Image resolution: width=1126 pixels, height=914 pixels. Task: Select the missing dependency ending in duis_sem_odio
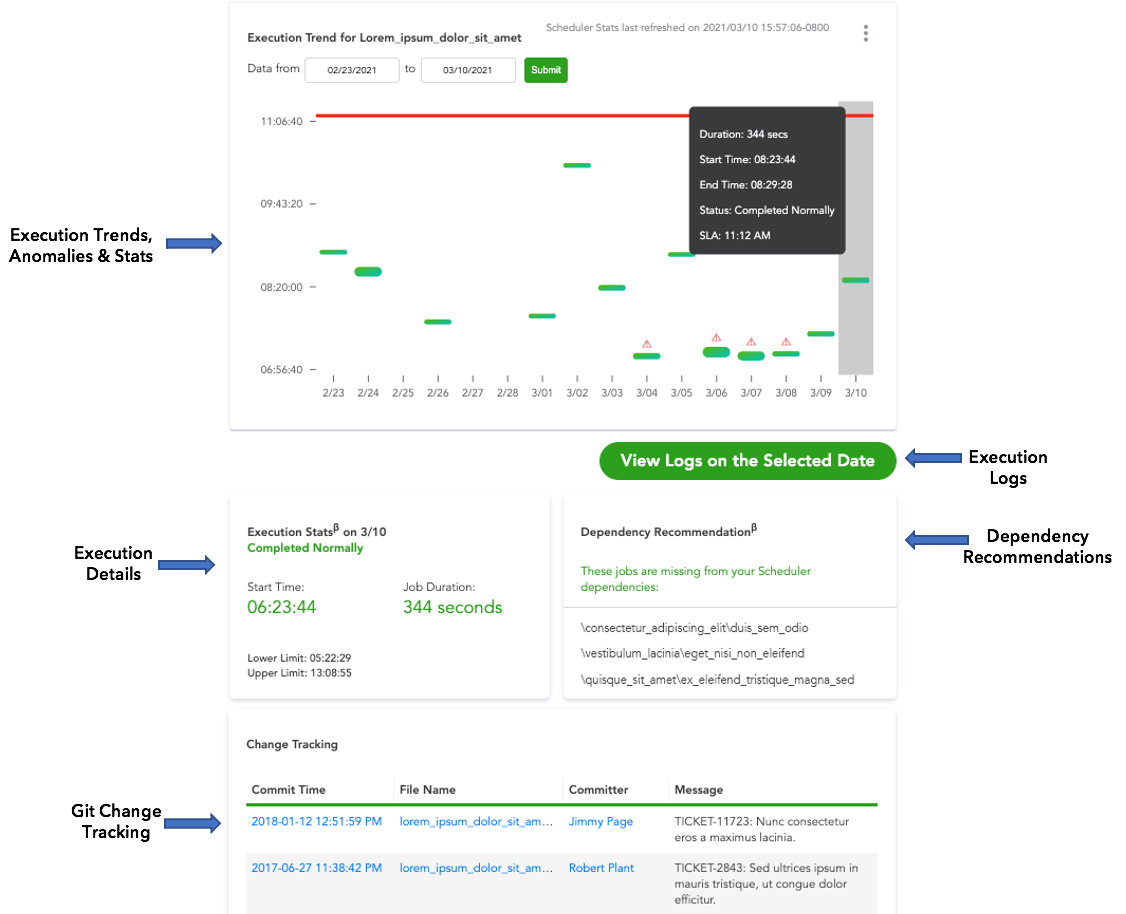click(x=694, y=628)
